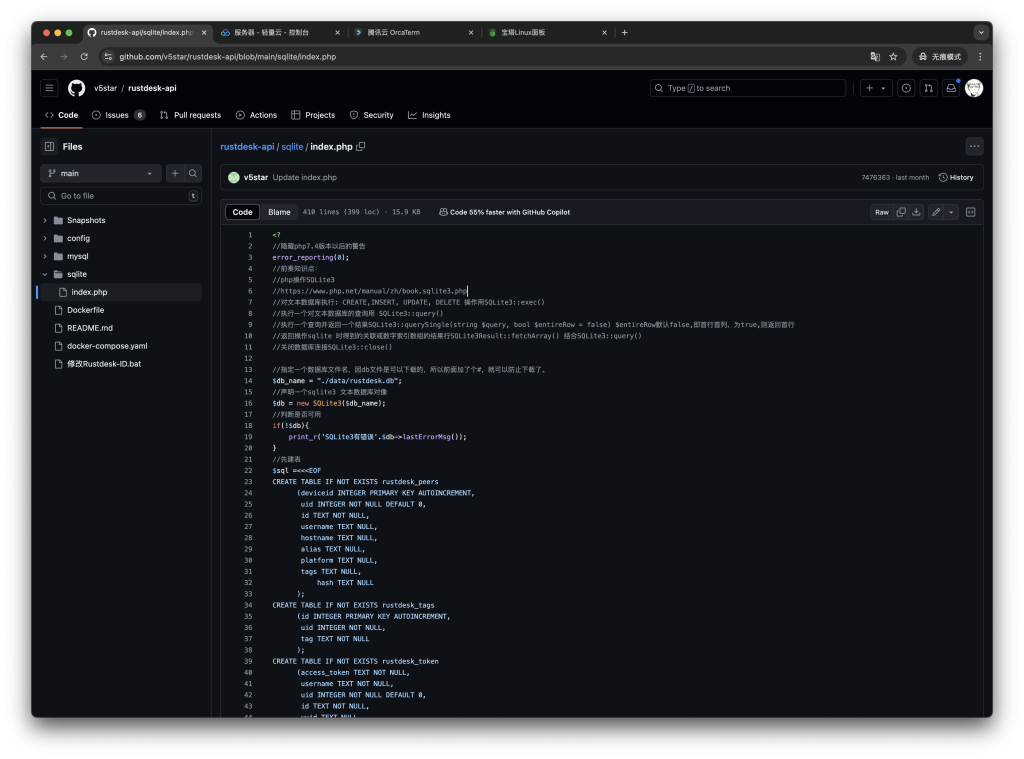Image resolution: width=1024 pixels, height=759 pixels.
Task: Open the Dockerfile in the file tree
Action: pyautogui.click(x=85, y=310)
